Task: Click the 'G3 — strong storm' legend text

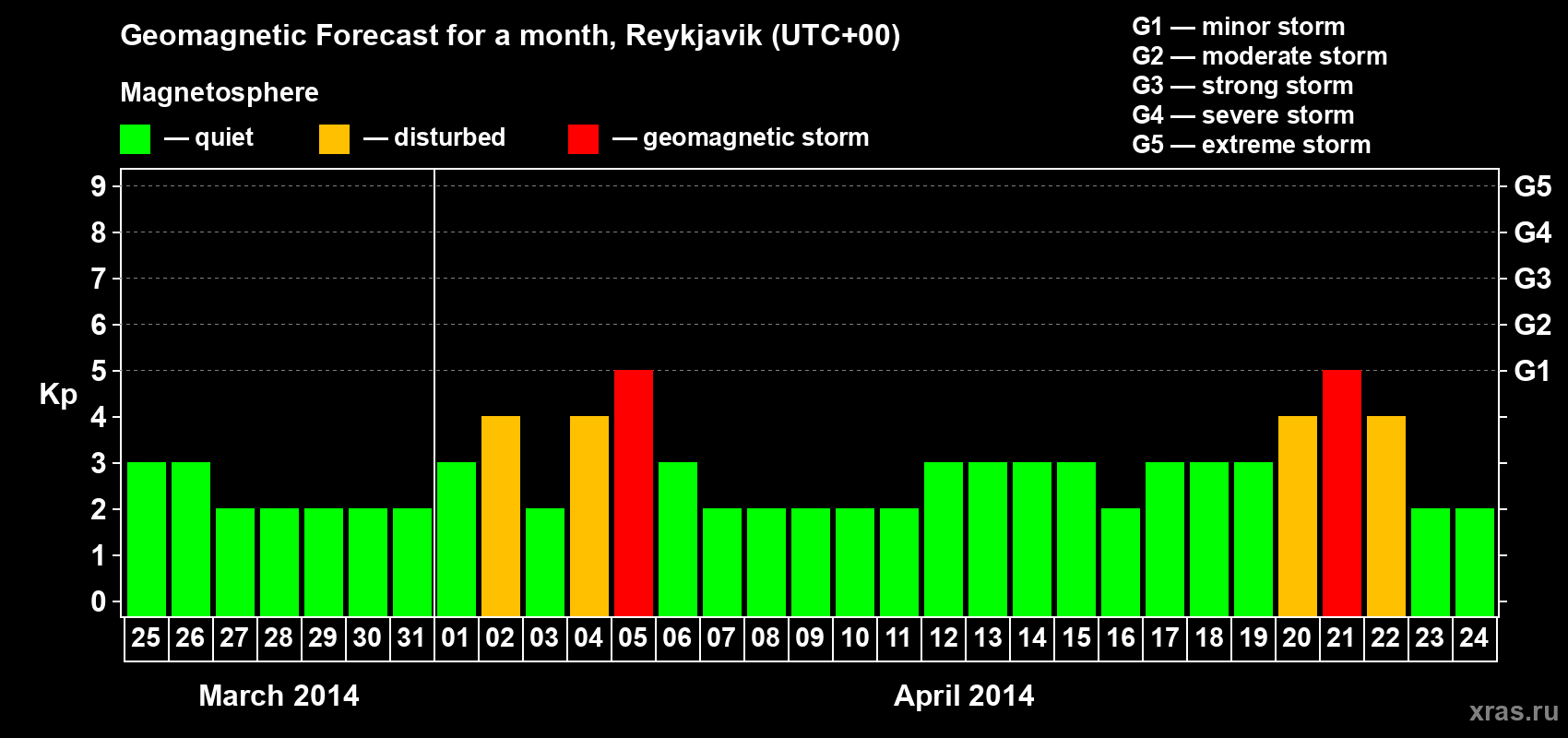Action: [1242, 86]
